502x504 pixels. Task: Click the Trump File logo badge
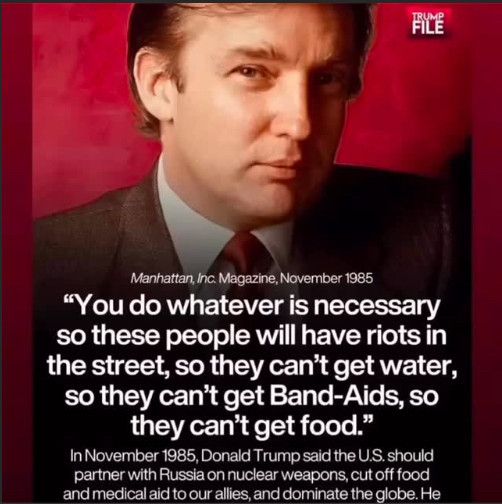pyautogui.click(x=428, y=24)
